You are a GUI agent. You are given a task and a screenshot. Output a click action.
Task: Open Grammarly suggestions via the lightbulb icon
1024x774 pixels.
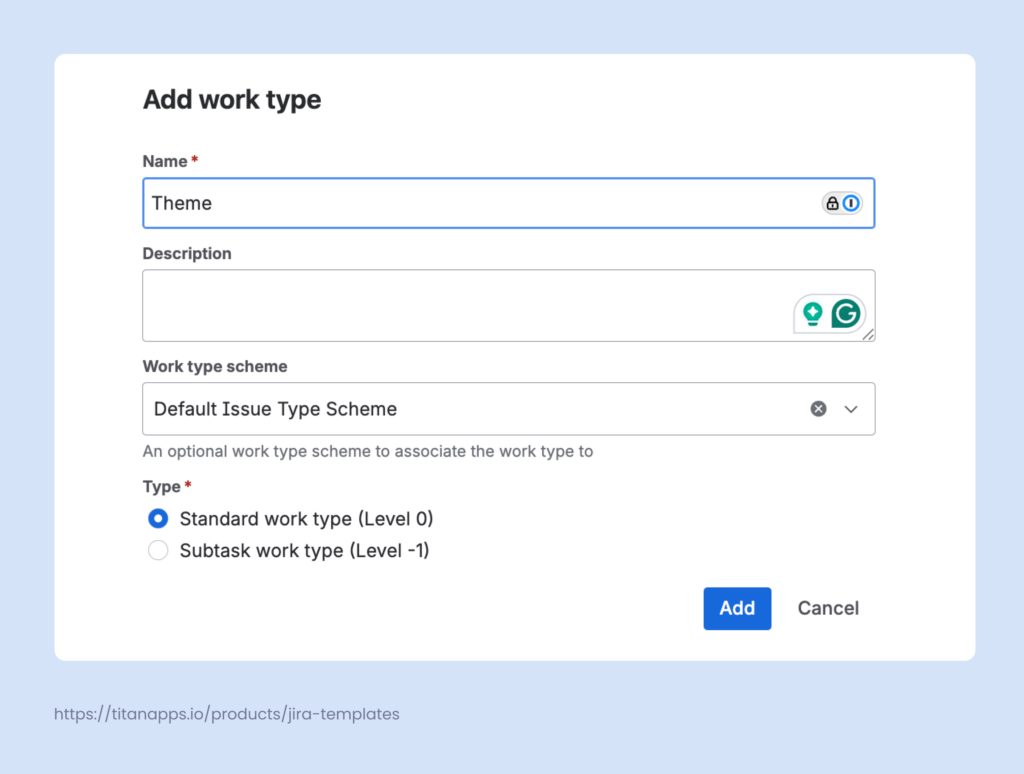pos(812,313)
